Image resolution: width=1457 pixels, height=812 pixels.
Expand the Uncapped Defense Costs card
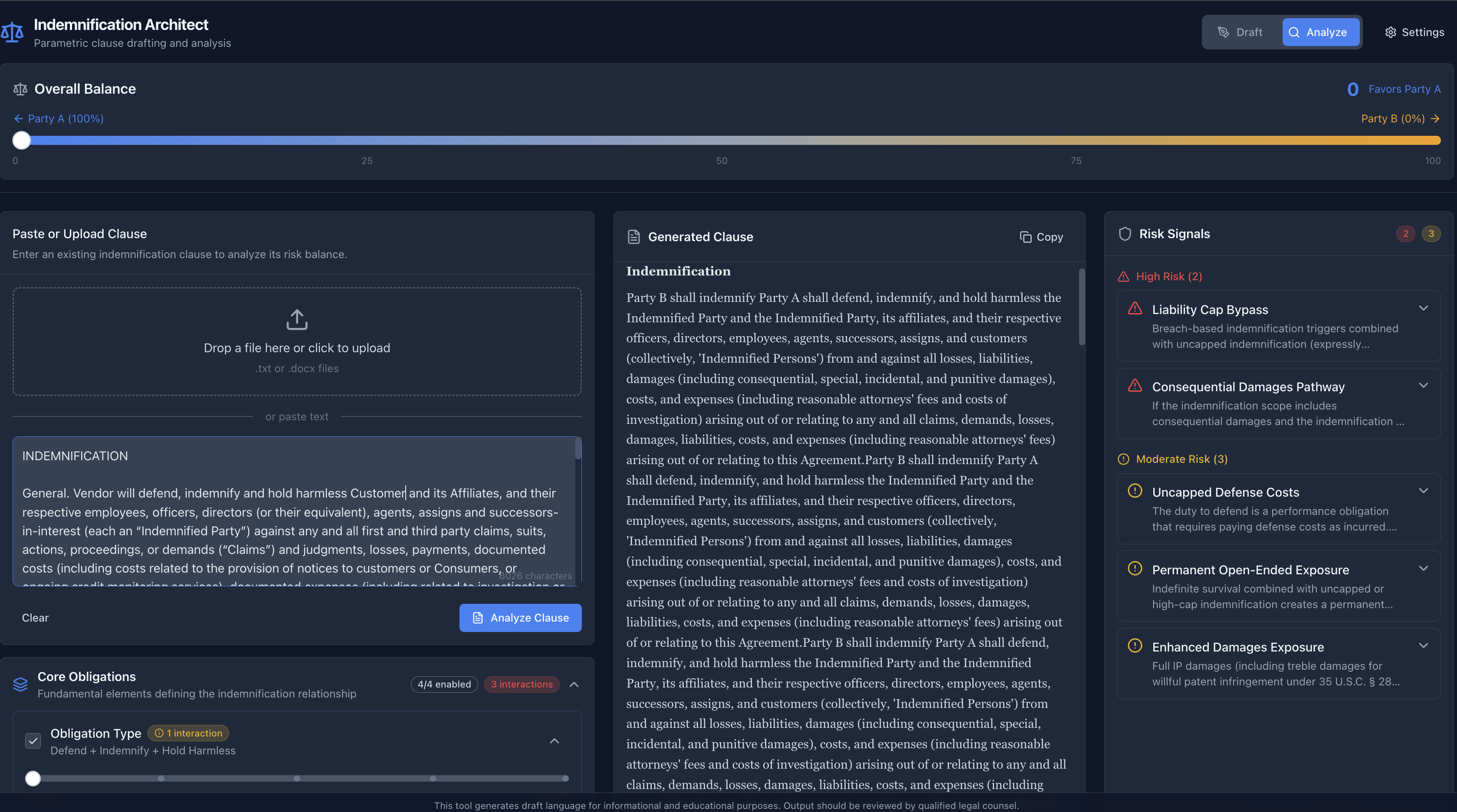coord(1424,491)
